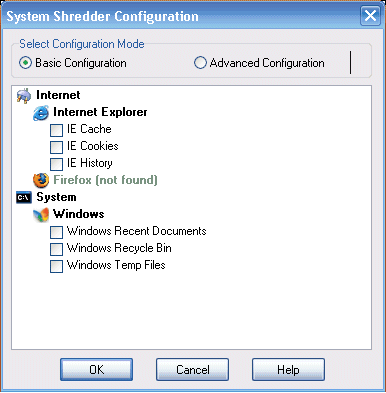Select the Internet Explorer tree node
Screen dimensions: 386x393
(x=100, y=112)
